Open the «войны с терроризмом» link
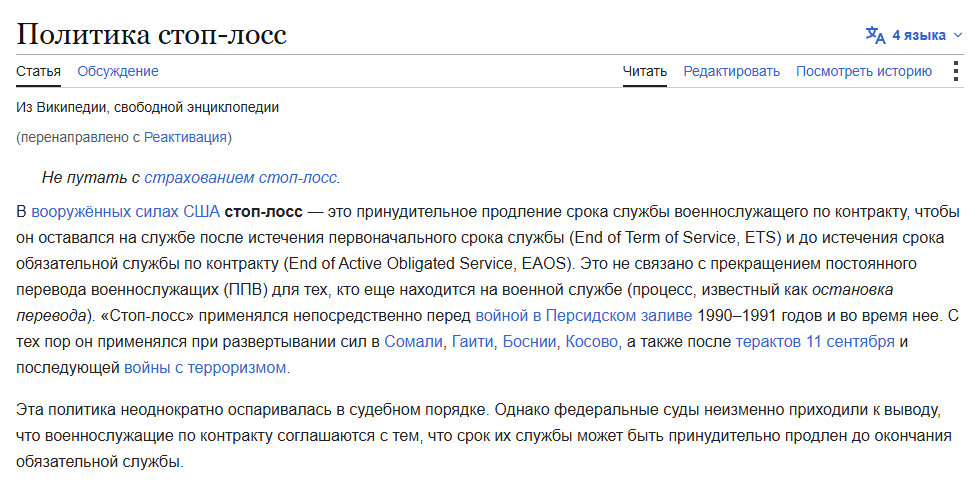 (205, 368)
